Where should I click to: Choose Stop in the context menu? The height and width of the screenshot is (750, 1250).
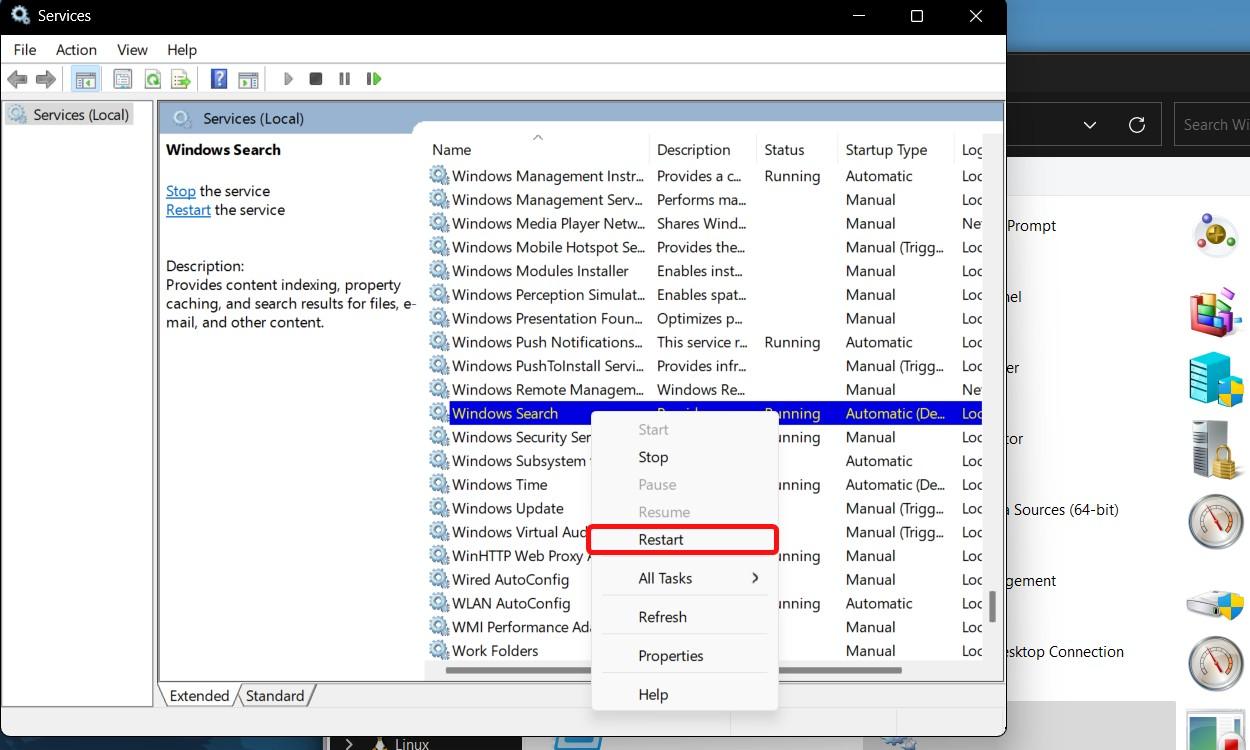click(x=685, y=457)
